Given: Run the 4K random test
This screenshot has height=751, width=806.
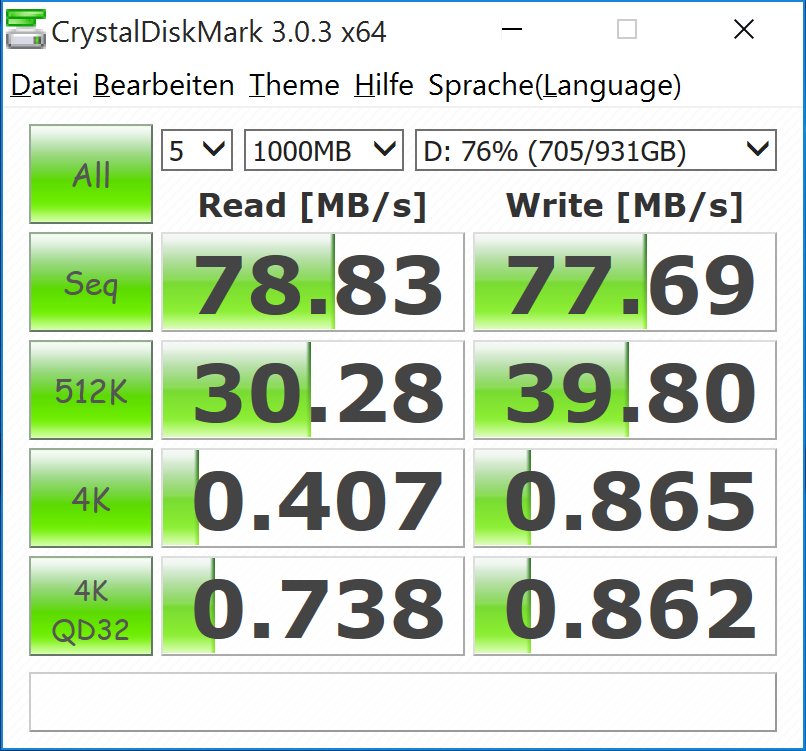Looking at the screenshot, I should point(90,497).
